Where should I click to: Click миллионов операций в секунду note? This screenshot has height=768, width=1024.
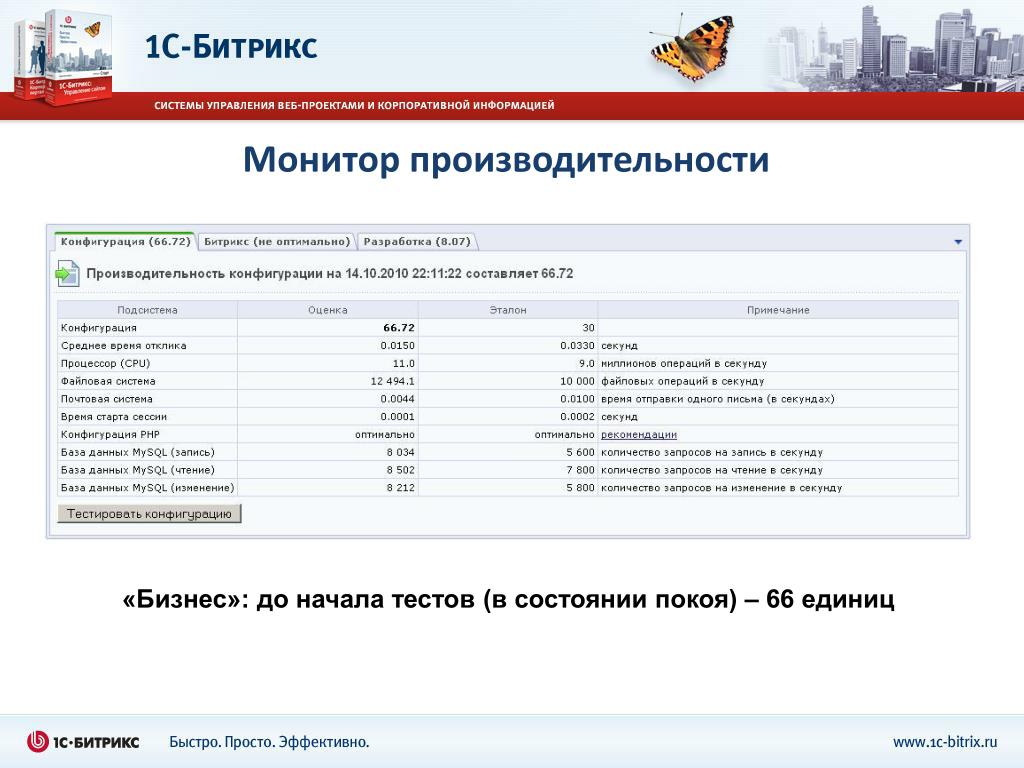684,363
